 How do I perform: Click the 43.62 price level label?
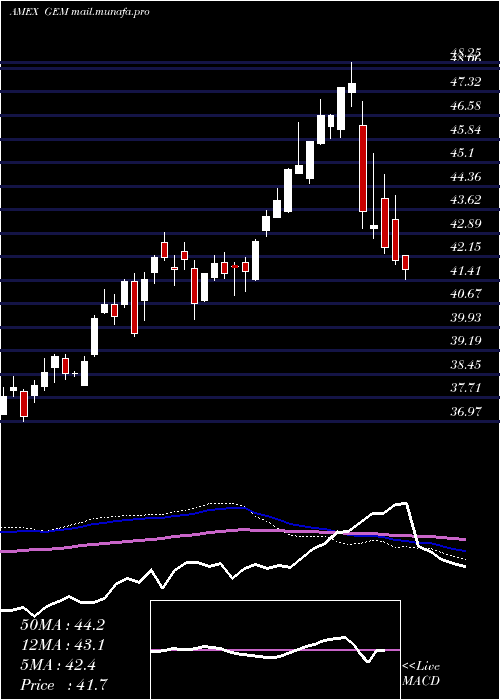tap(466, 200)
